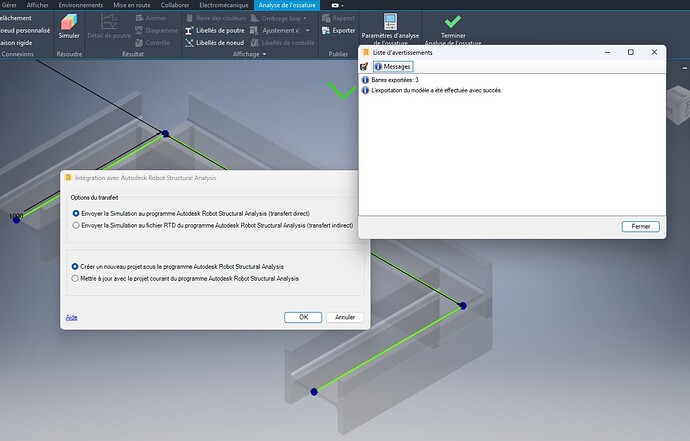Click the Diagramme icon

139,30
